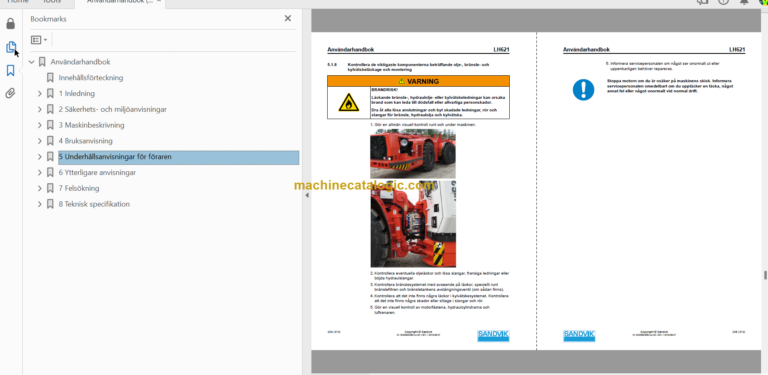Image resolution: width=768 pixels, height=375 pixels.
Task: Expand the 4 Bruksanvisning bookmark
Action: click(x=40, y=141)
